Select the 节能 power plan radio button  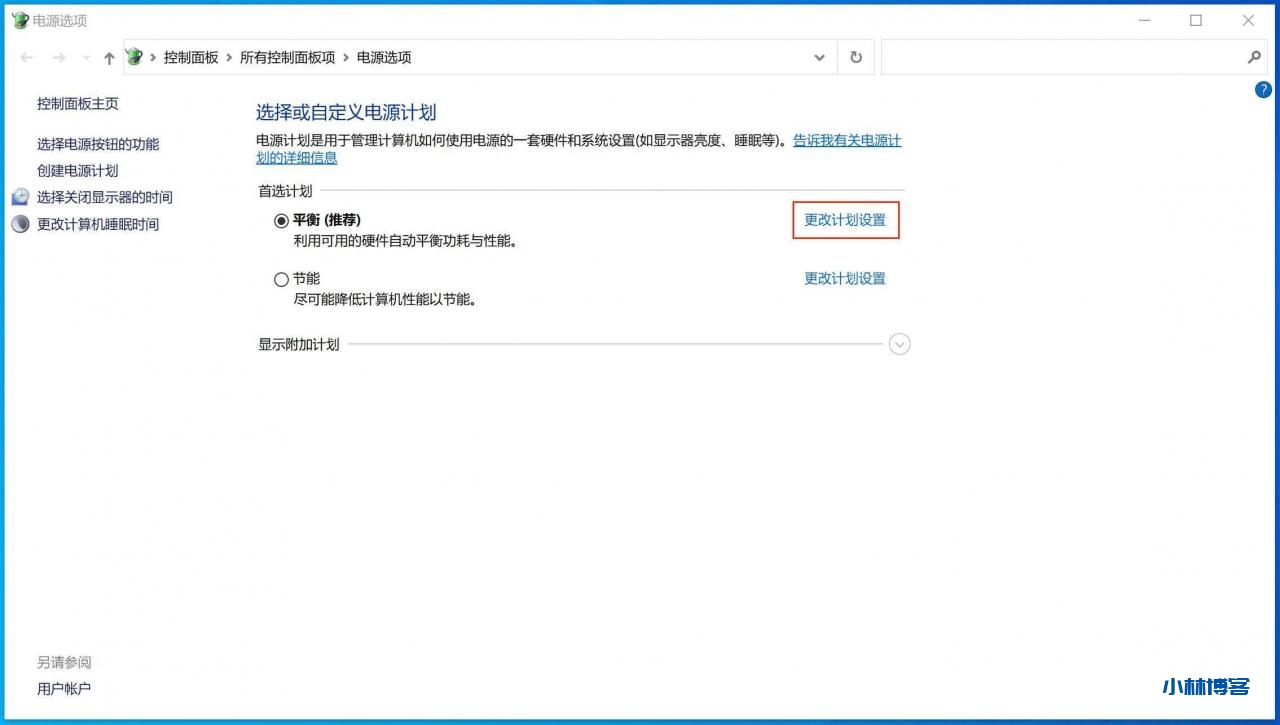click(282, 280)
